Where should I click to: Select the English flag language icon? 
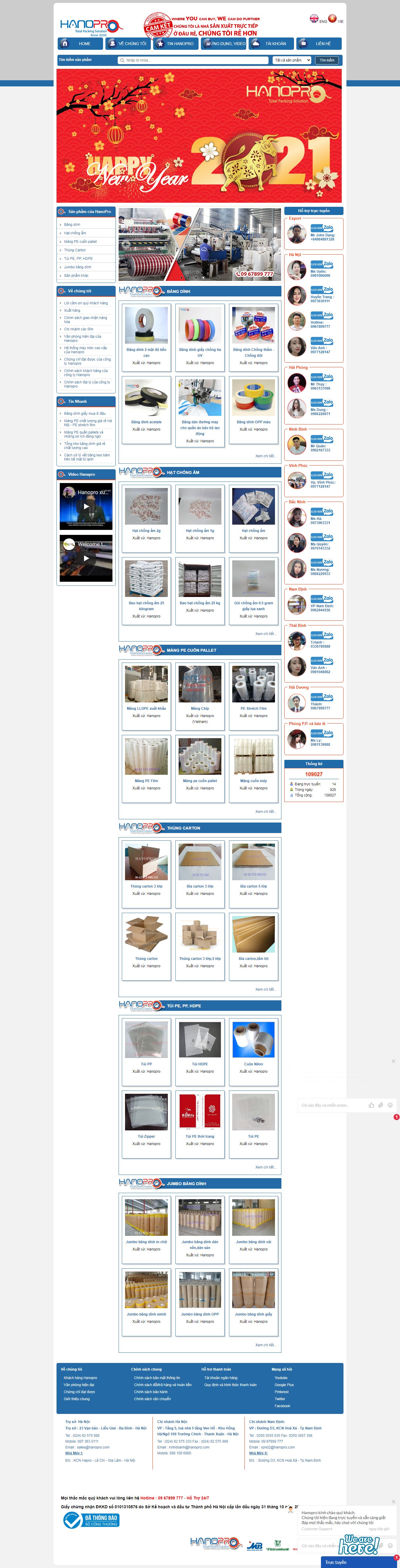(314, 19)
